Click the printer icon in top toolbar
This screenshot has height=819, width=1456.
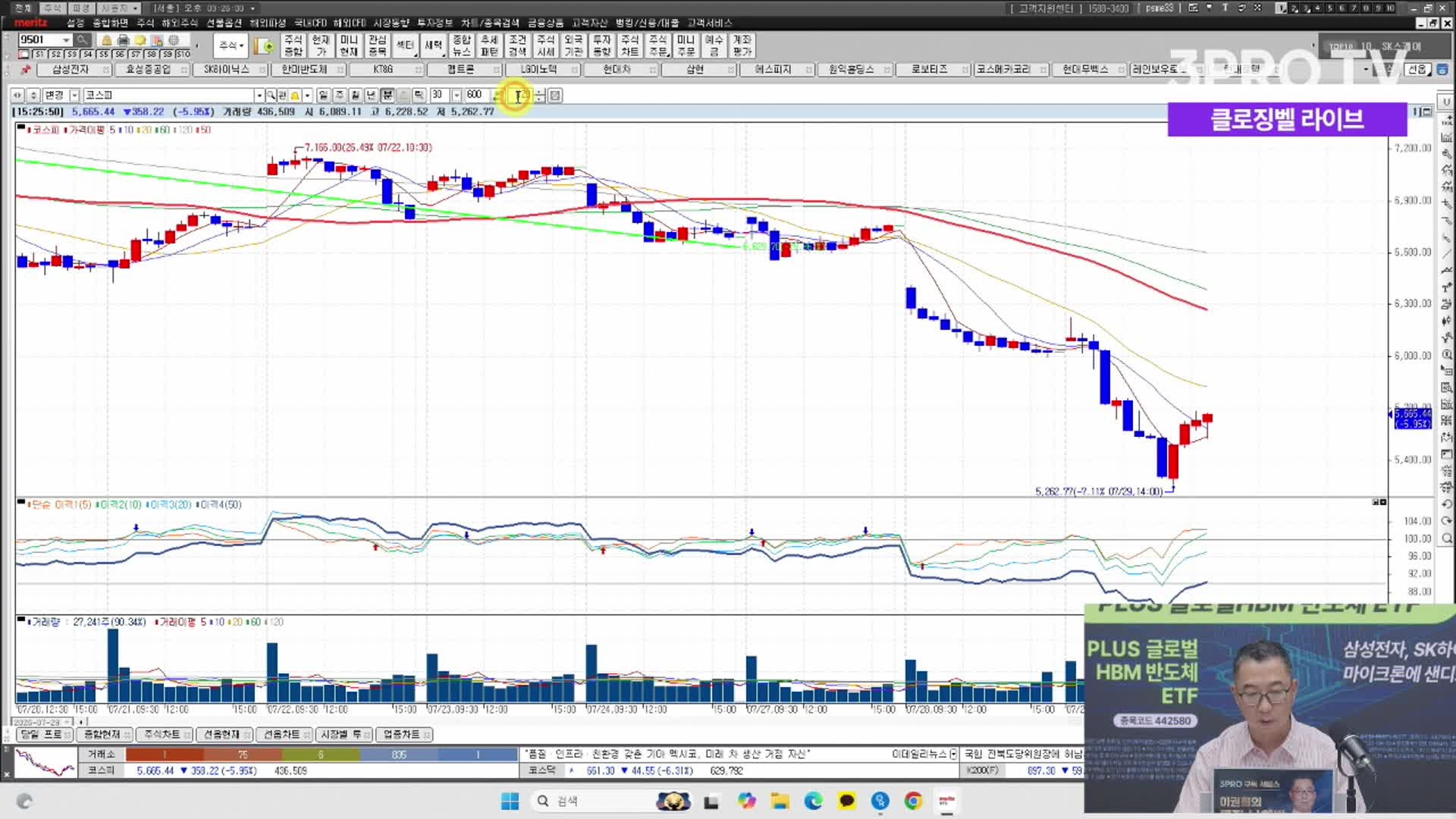tap(123, 40)
